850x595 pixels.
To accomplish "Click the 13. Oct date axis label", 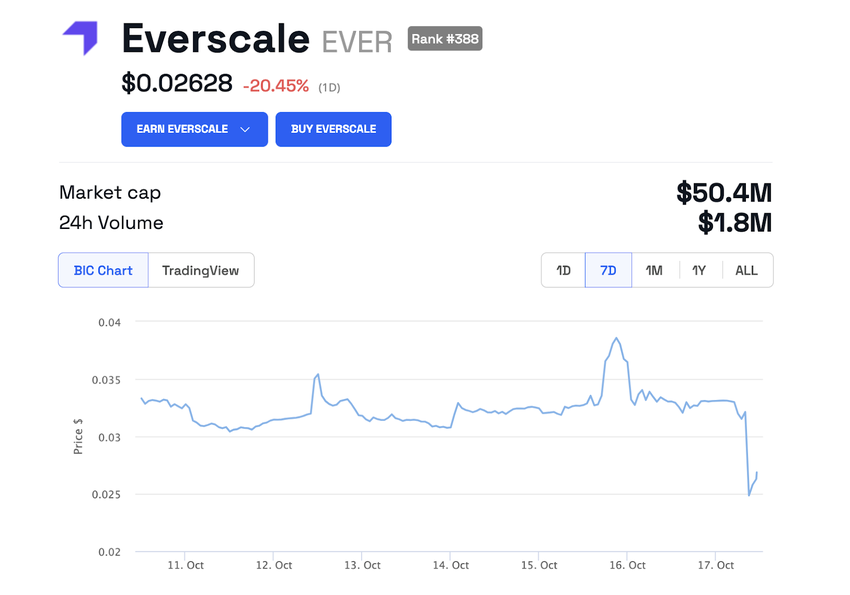I will point(362,565).
